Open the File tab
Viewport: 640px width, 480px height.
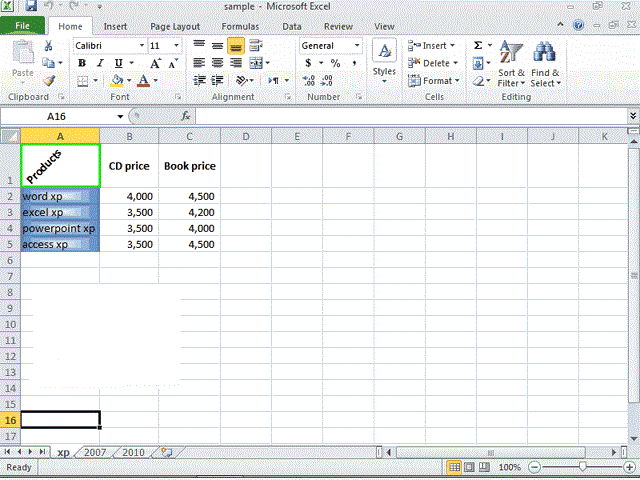(22, 26)
